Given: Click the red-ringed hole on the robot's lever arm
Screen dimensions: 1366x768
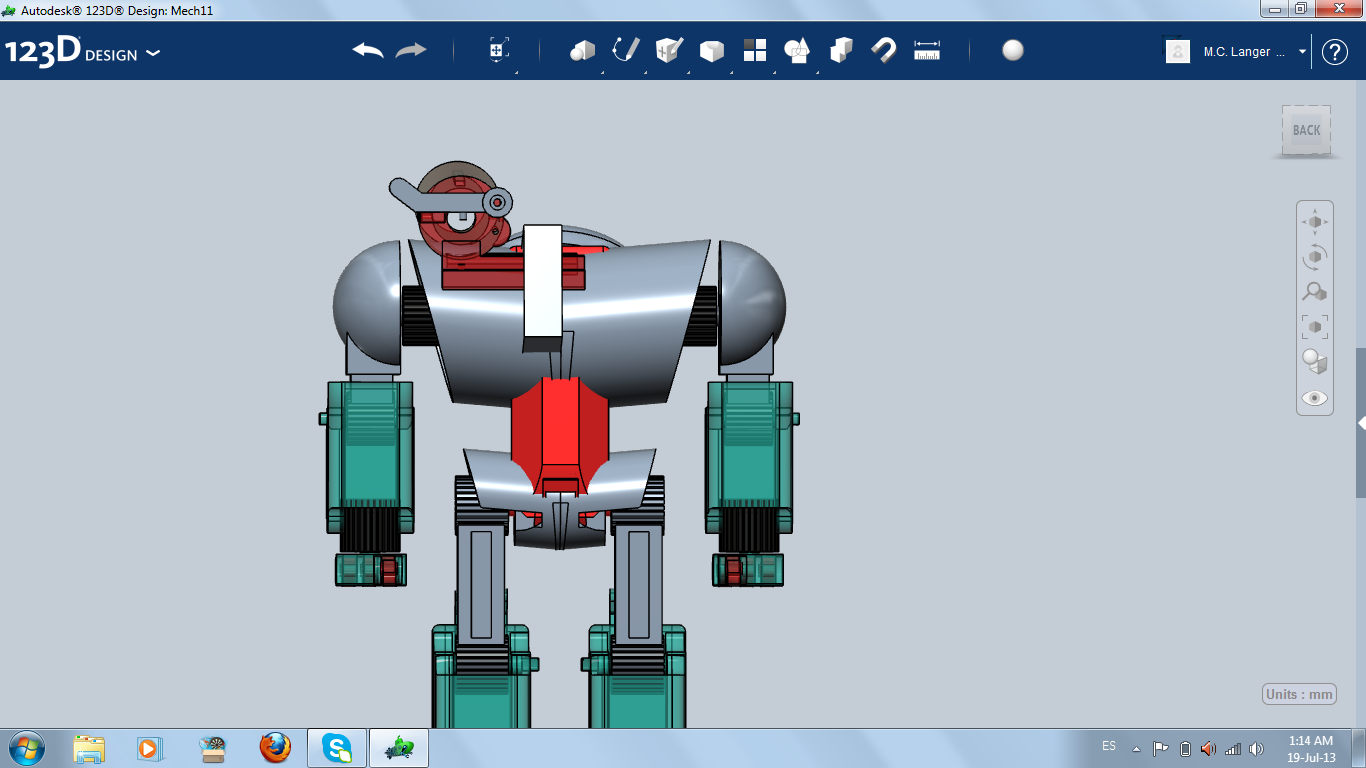Looking at the screenshot, I should [497, 203].
